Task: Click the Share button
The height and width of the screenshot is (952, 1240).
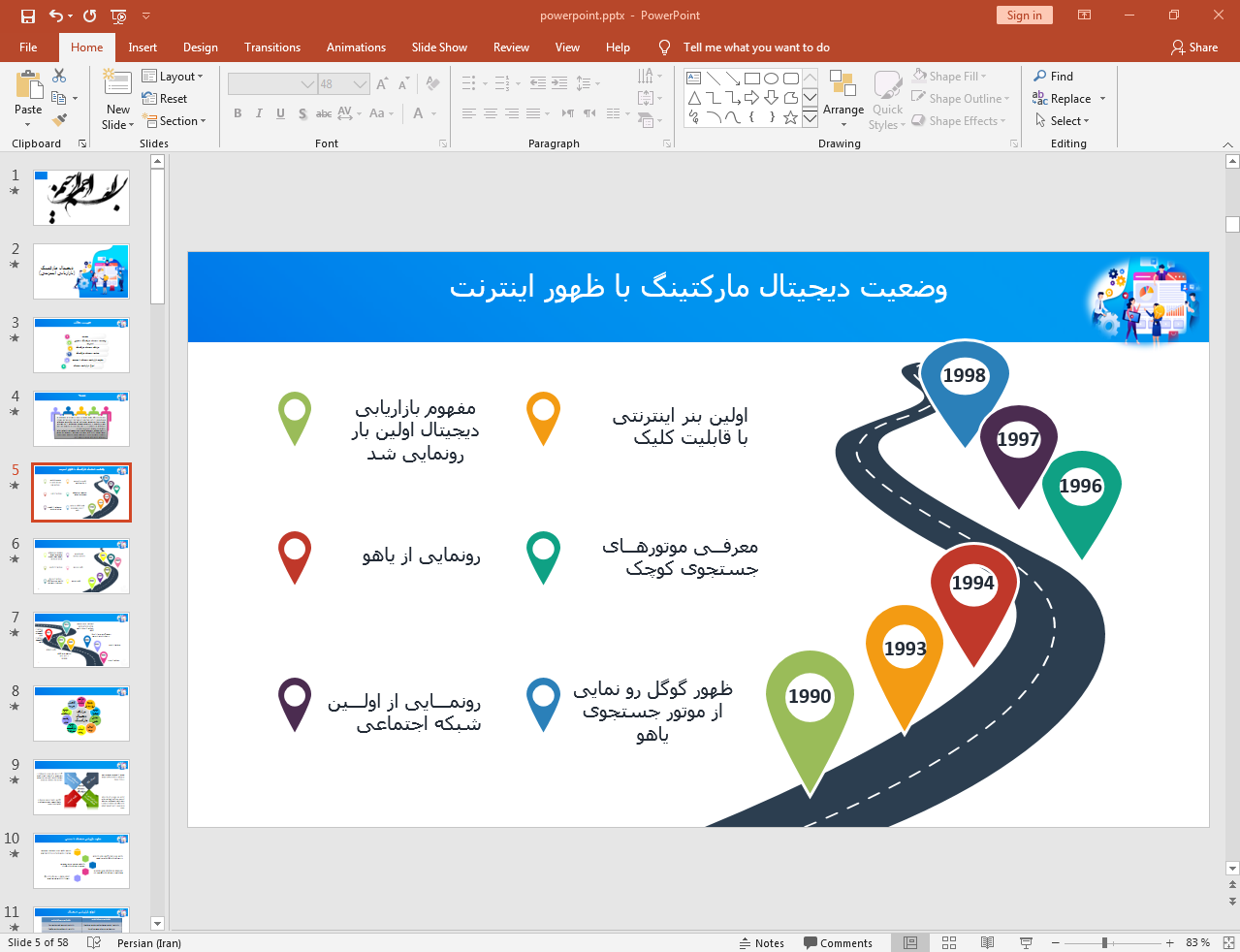Action: 1193,48
